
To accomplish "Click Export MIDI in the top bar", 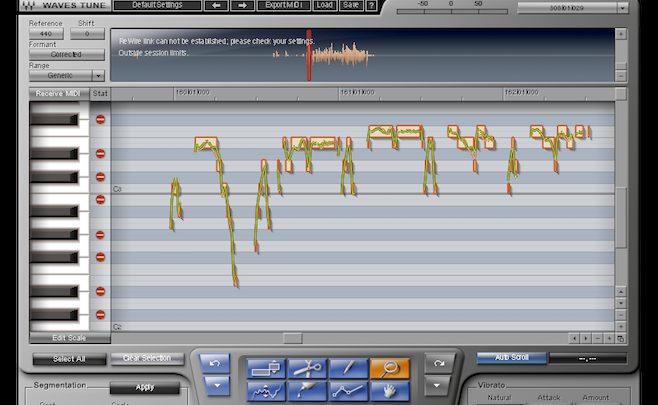I will 286,5.
